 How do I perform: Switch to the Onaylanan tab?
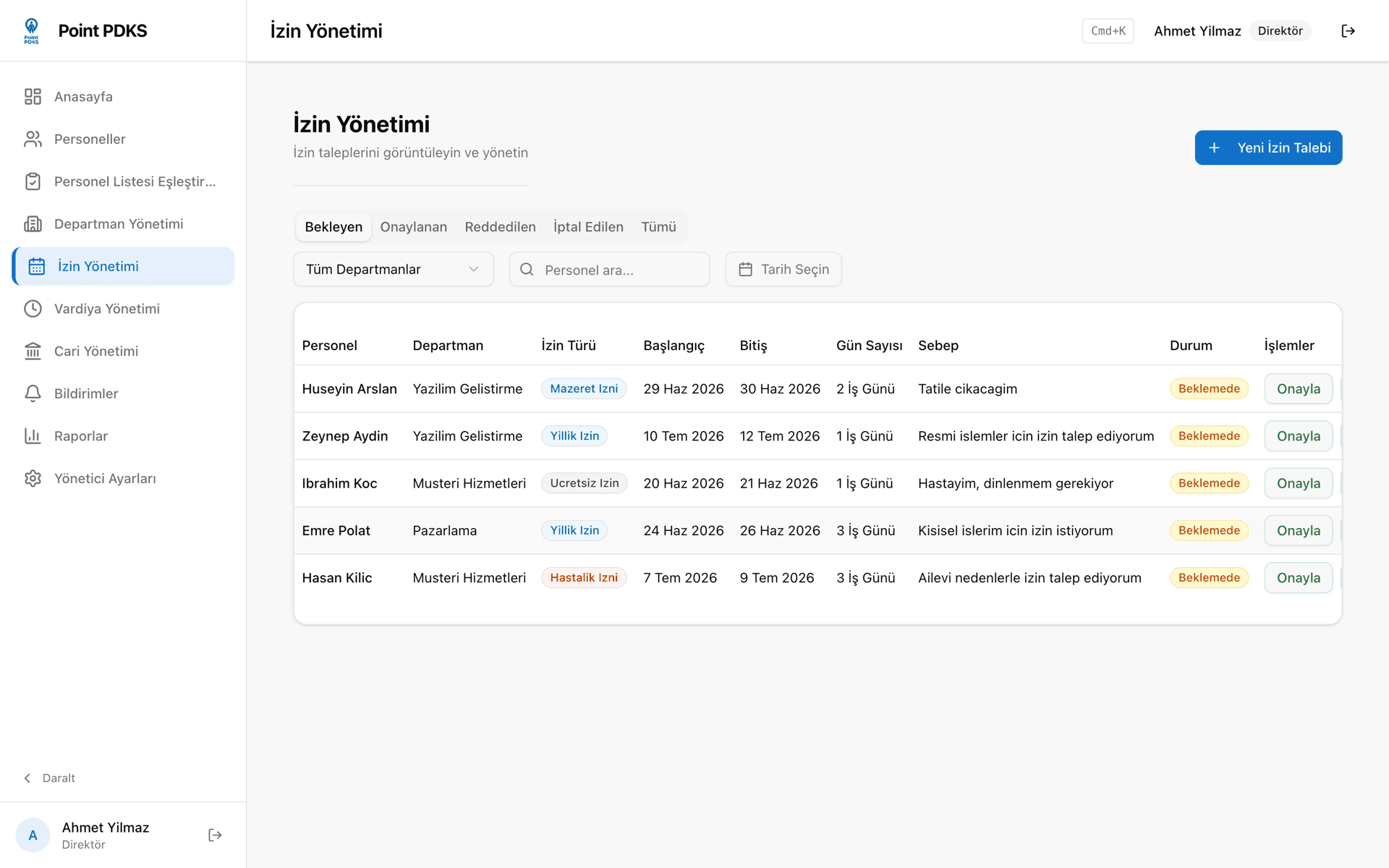(x=414, y=227)
